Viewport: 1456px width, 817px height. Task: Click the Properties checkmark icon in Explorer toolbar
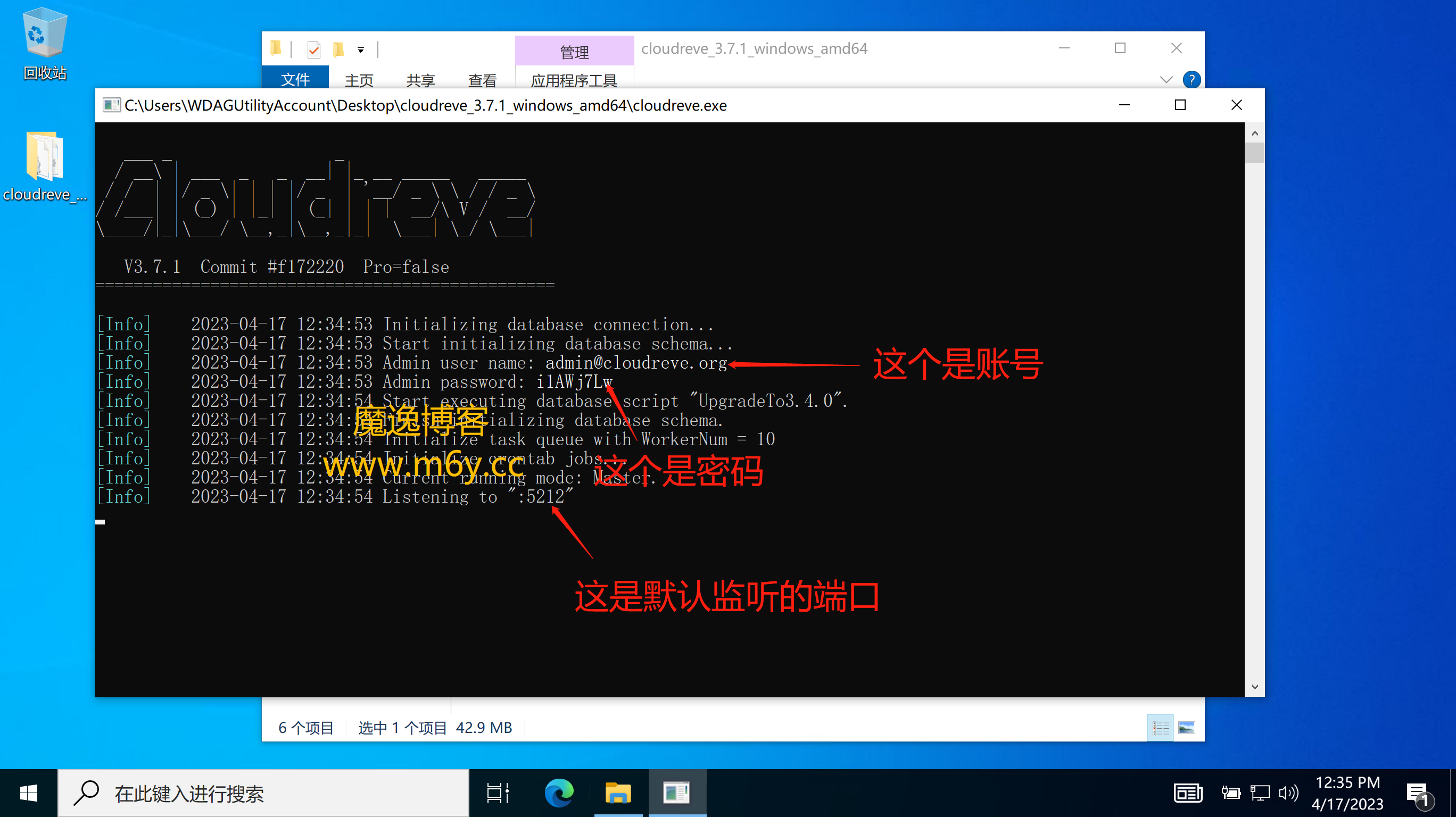coord(313,49)
